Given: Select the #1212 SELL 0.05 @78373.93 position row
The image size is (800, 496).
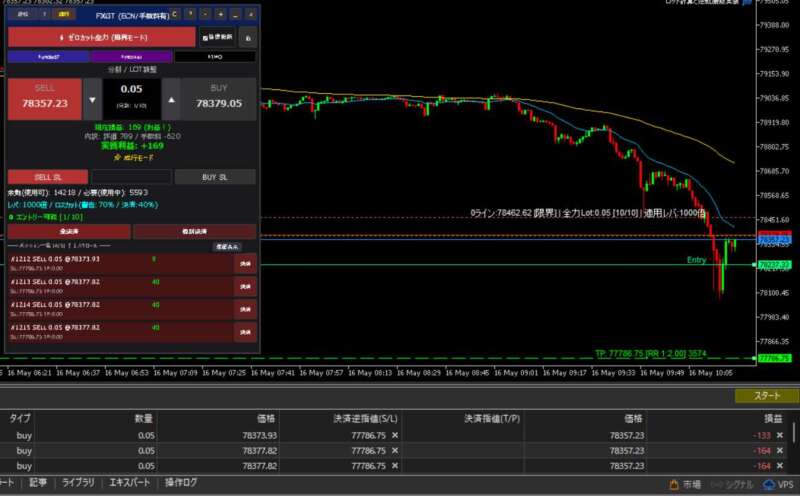Looking at the screenshot, I should coord(120,263).
